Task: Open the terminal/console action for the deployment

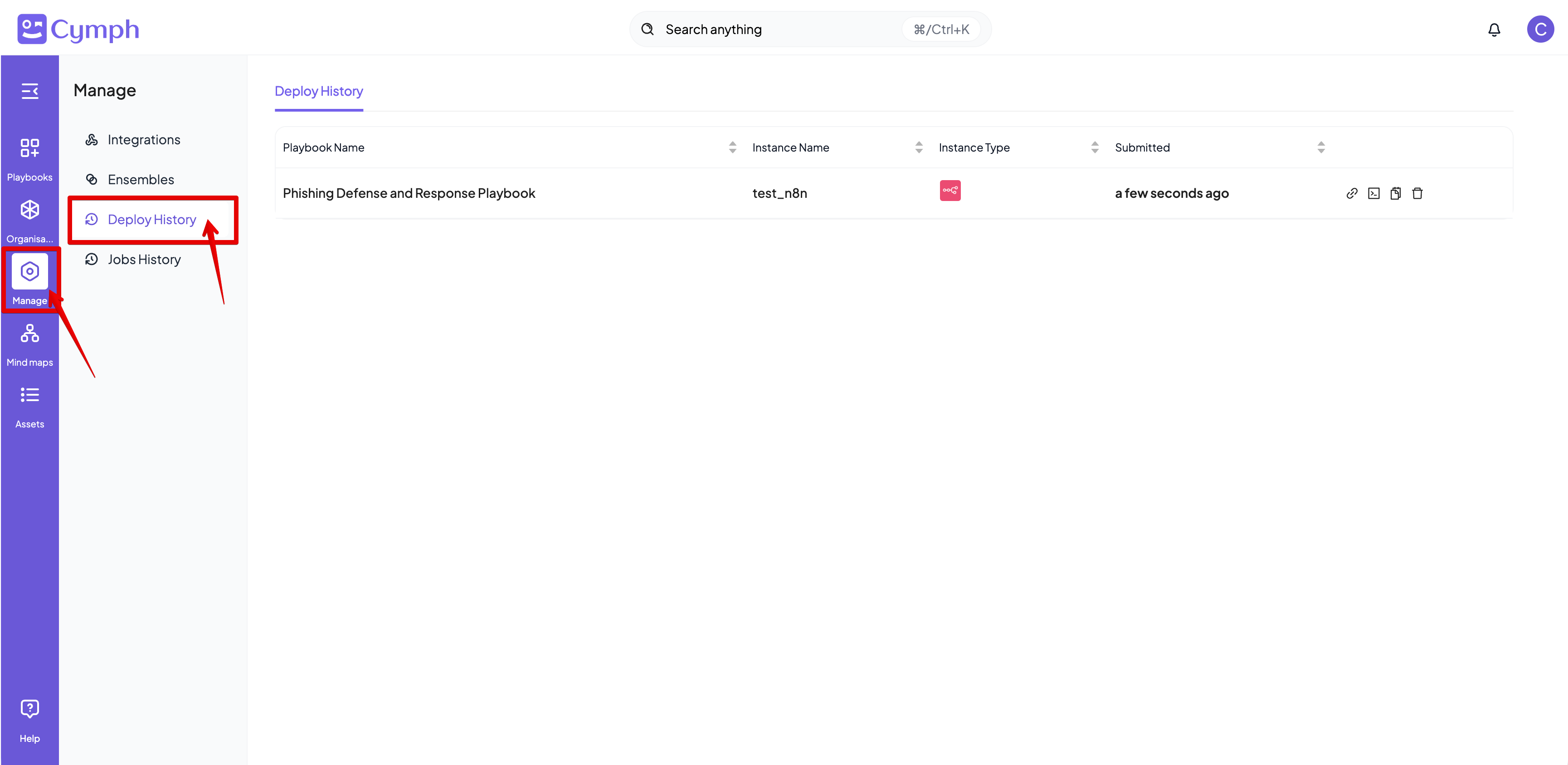Action: 1374,192
